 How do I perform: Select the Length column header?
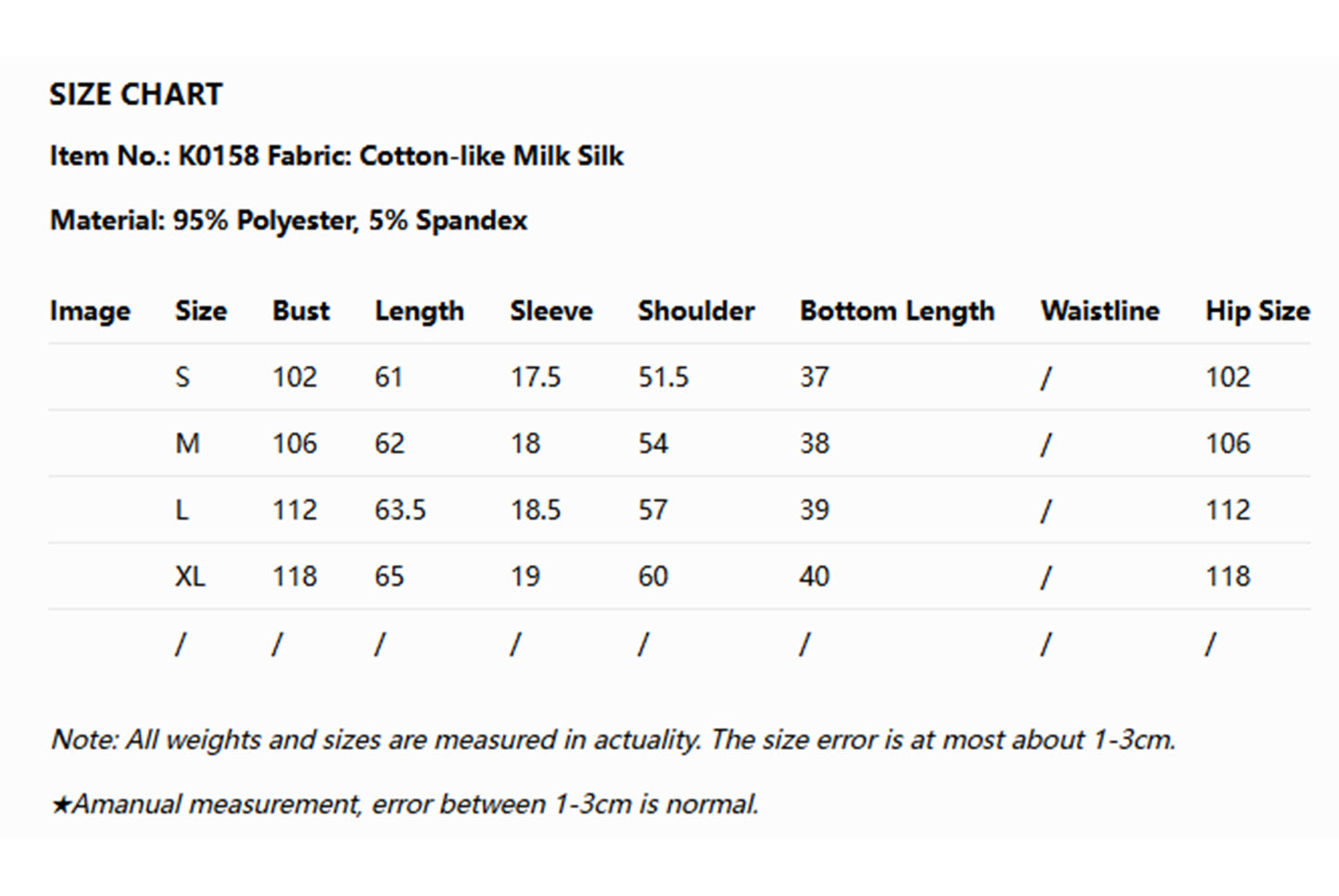click(419, 311)
